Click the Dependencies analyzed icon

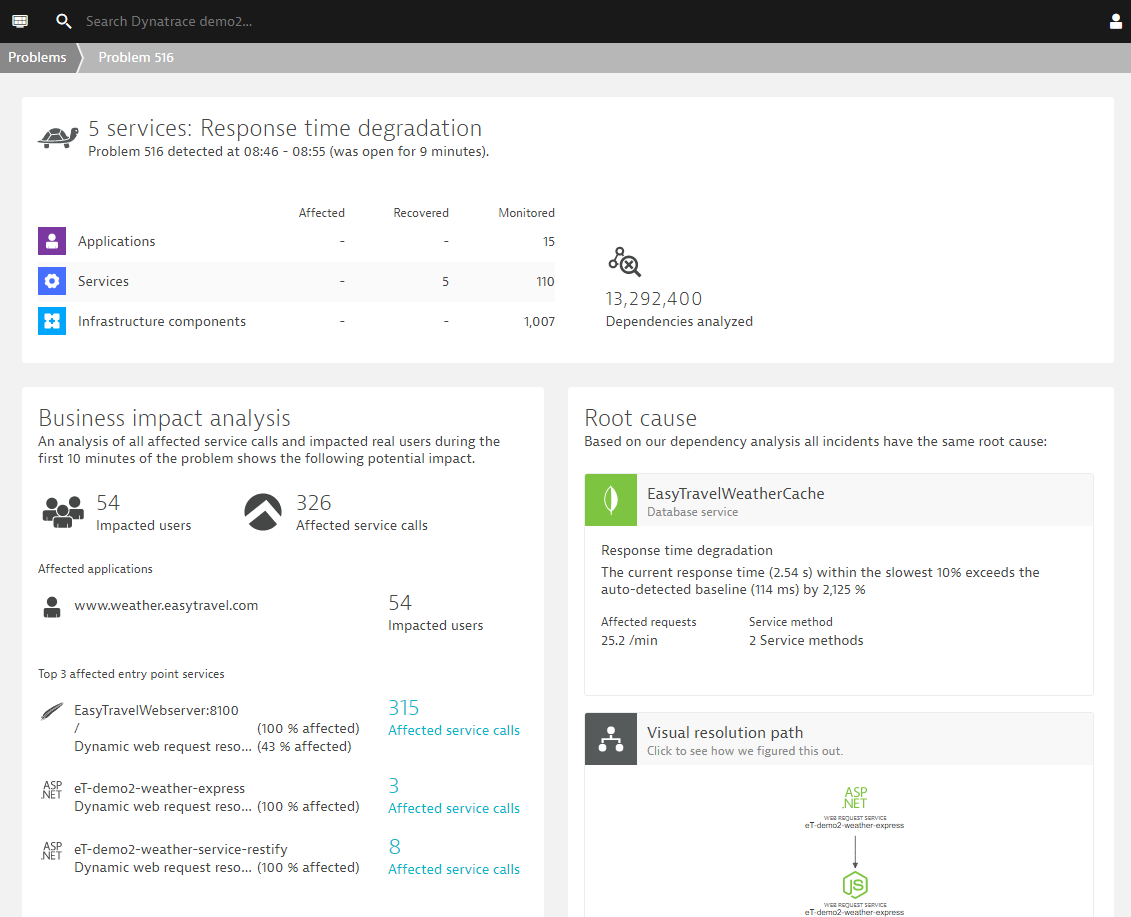coord(624,261)
